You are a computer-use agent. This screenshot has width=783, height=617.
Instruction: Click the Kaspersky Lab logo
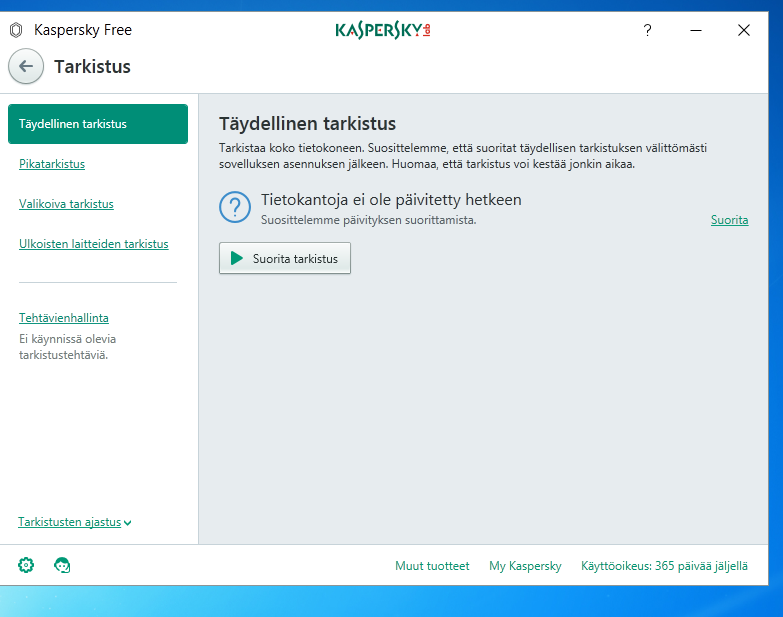[x=383, y=30]
